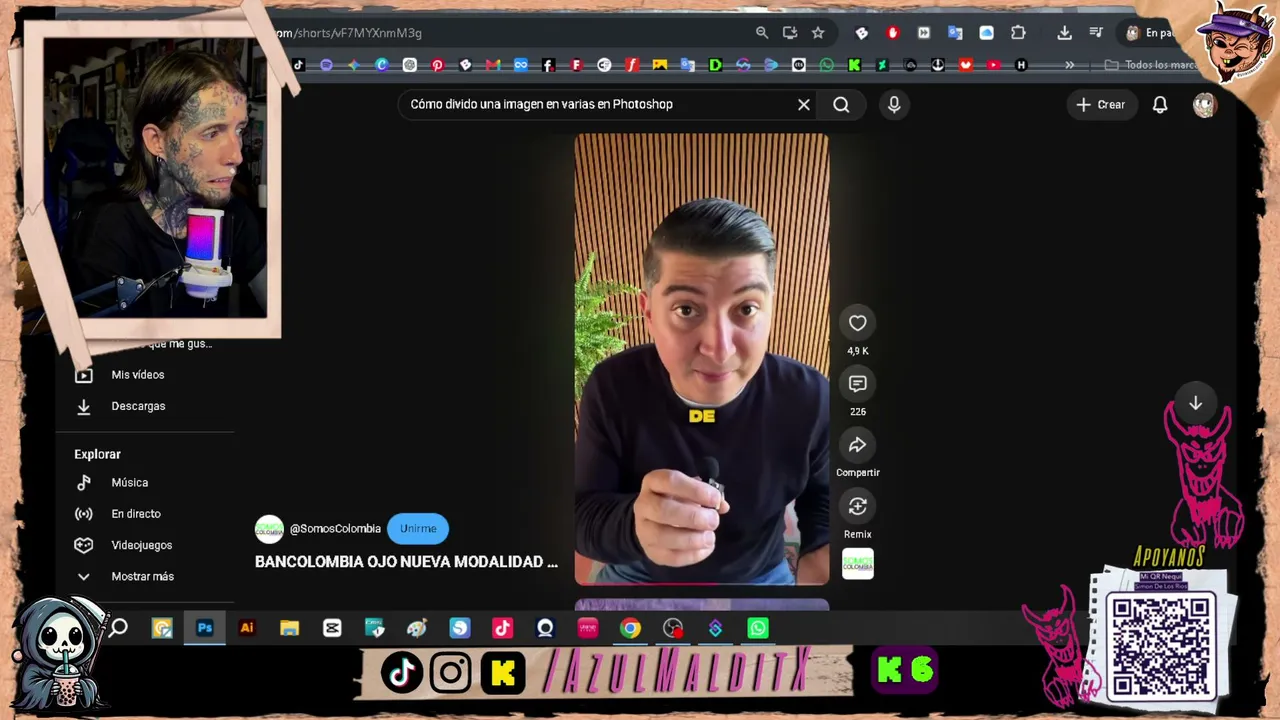Screen dimensions: 1280x720
Task: Open the YouTube bookmark icon
Action: [x=993, y=65]
